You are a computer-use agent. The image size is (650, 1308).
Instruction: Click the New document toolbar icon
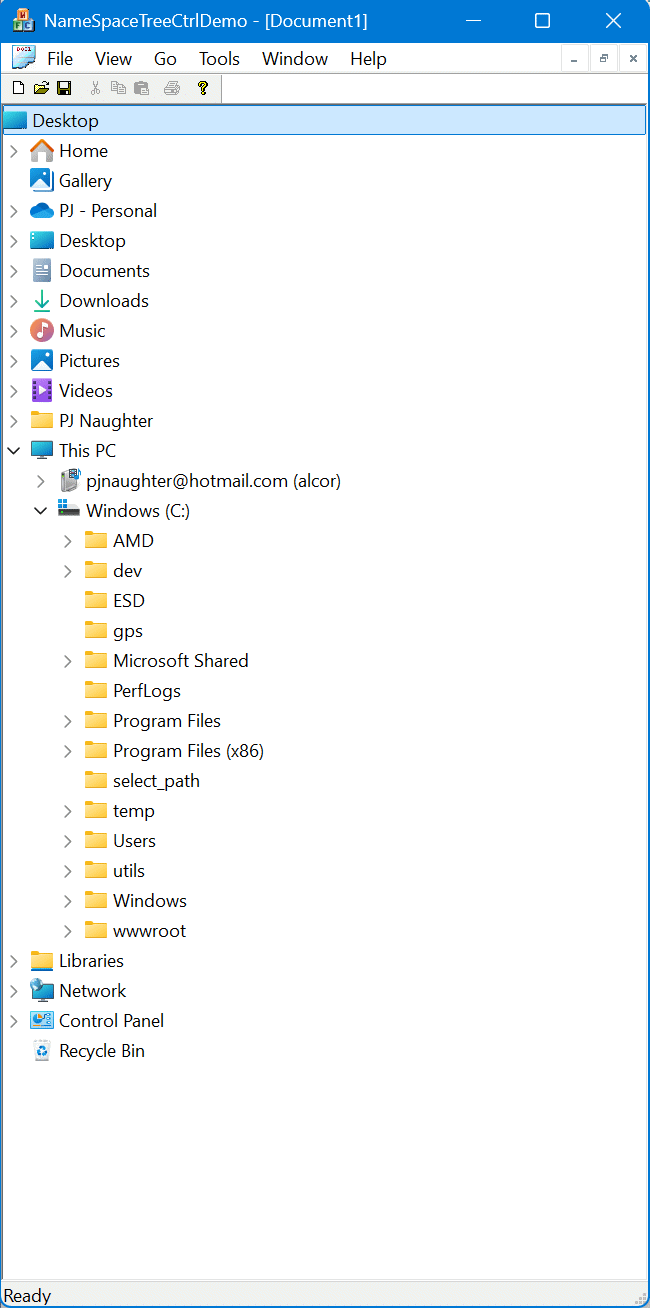point(18,88)
